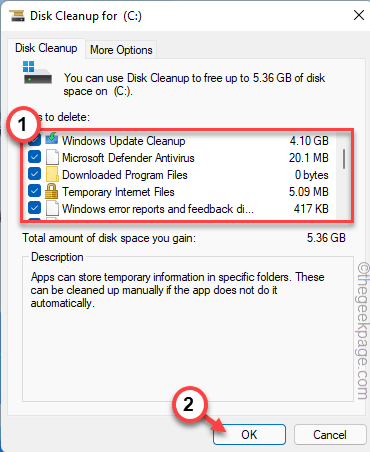
Task: Click the description text about temporary information
Action: click(177, 290)
